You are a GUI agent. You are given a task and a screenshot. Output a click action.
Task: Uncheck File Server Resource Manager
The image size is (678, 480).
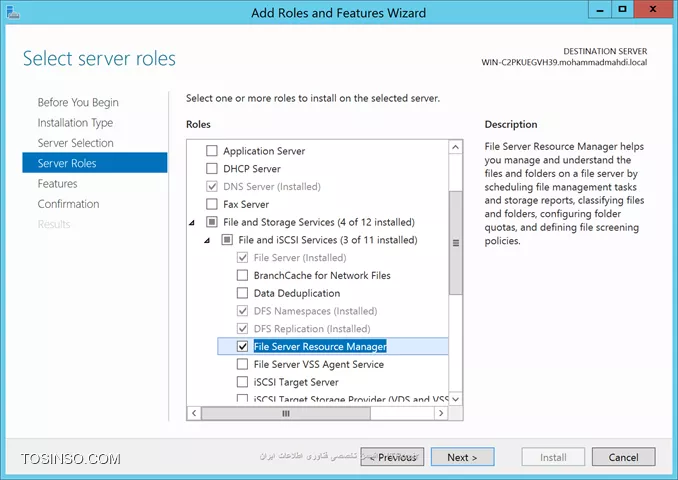click(243, 346)
